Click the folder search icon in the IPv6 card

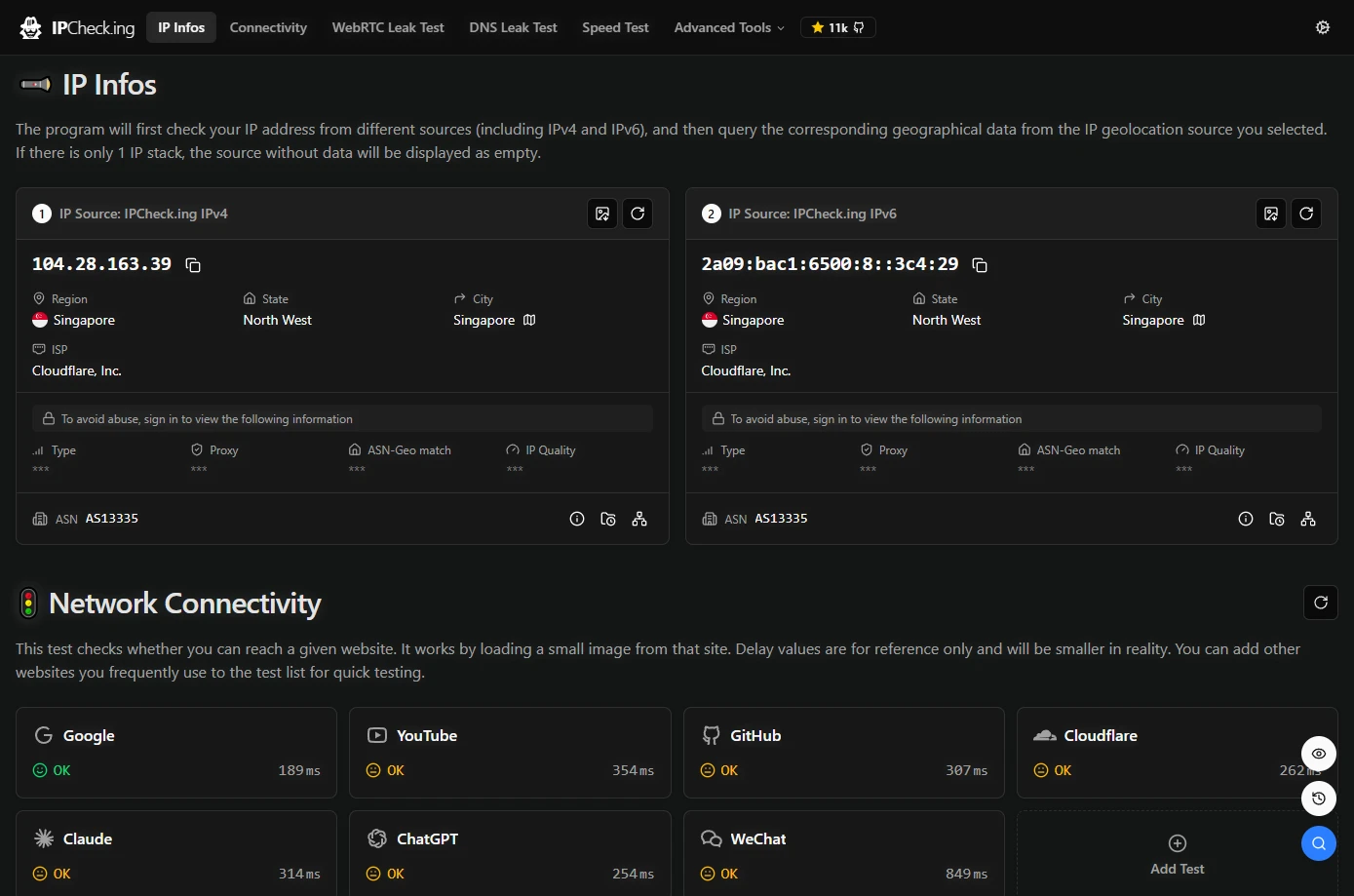(x=1277, y=519)
